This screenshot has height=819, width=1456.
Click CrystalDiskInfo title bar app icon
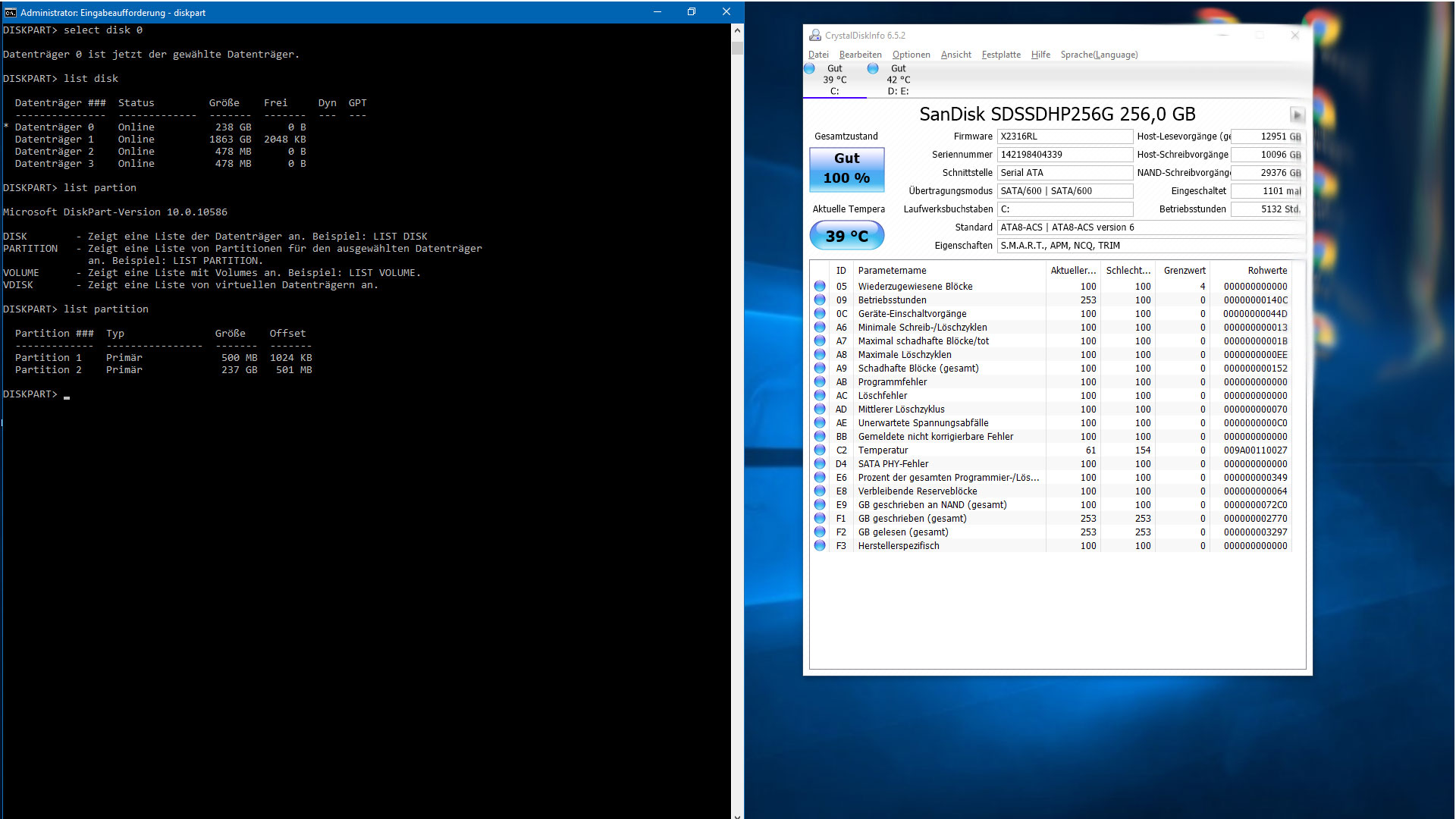tap(815, 36)
